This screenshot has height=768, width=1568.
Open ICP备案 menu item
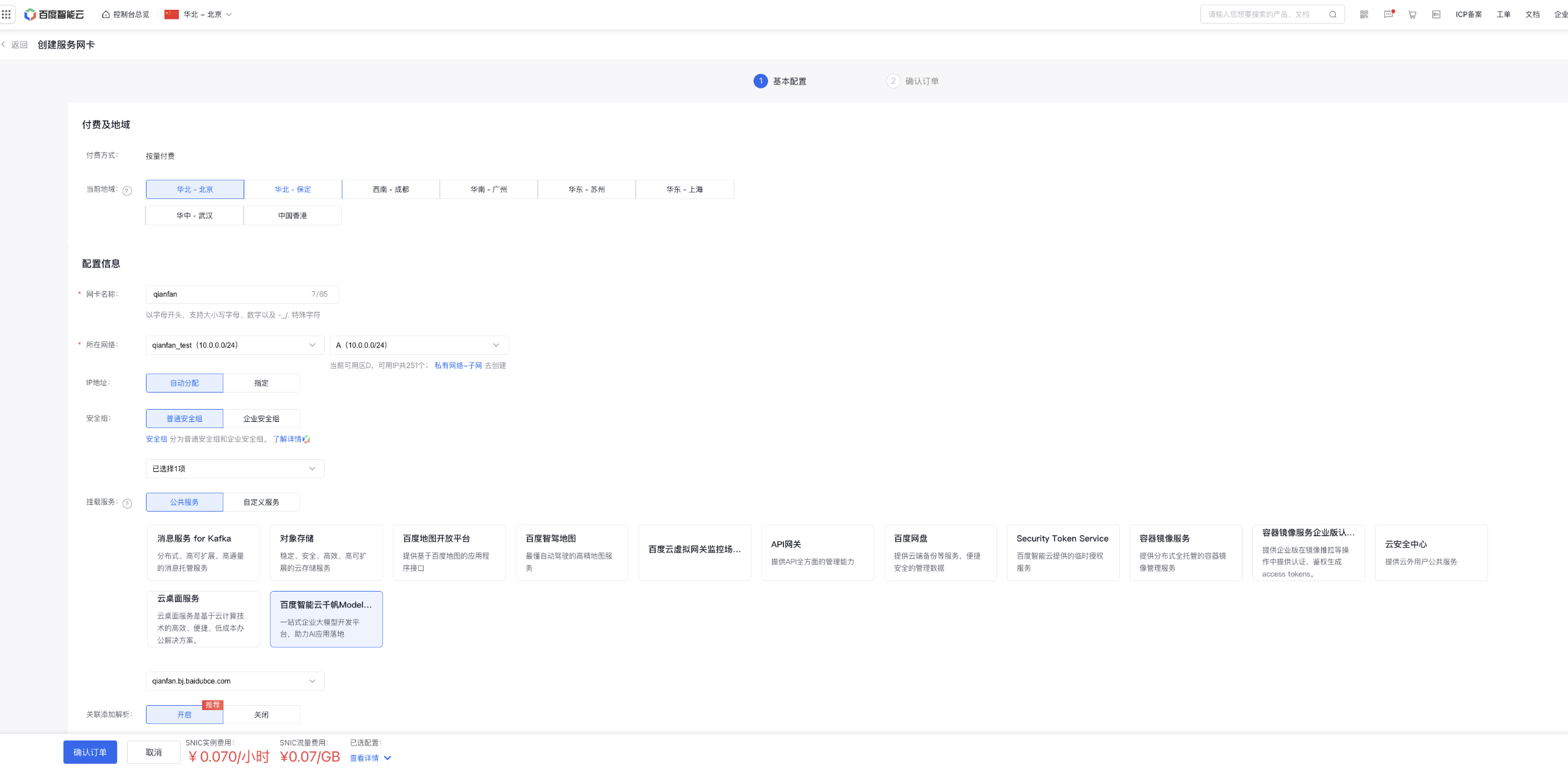point(1468,14)
